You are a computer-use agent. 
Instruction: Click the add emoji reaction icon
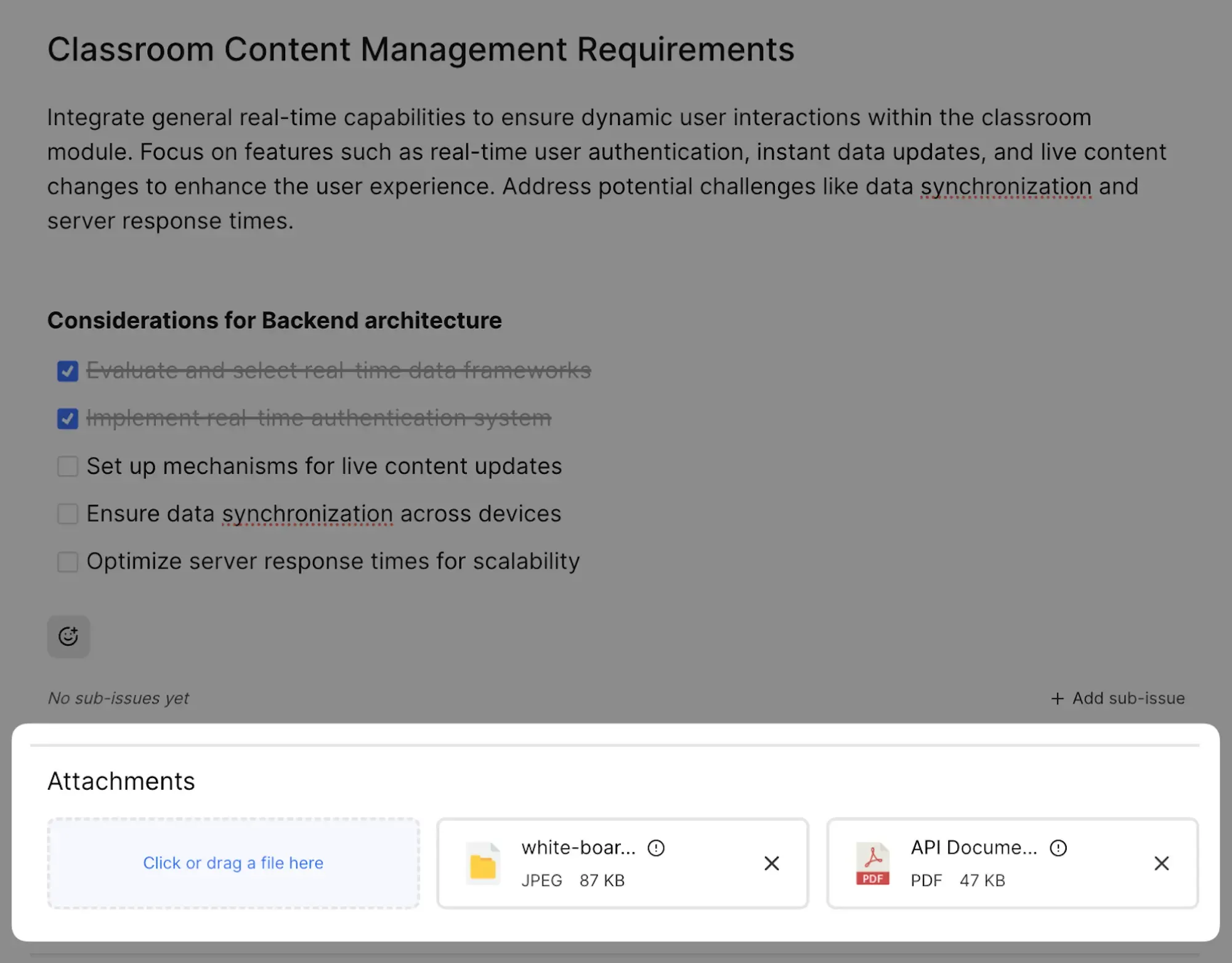coord(68,636)
